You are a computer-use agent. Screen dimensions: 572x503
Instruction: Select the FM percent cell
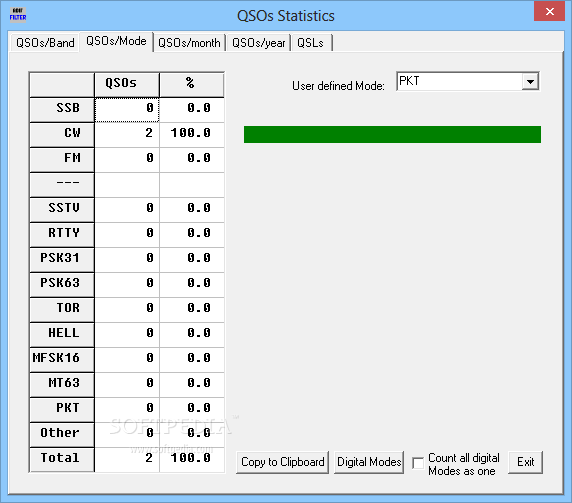(192, 160)
